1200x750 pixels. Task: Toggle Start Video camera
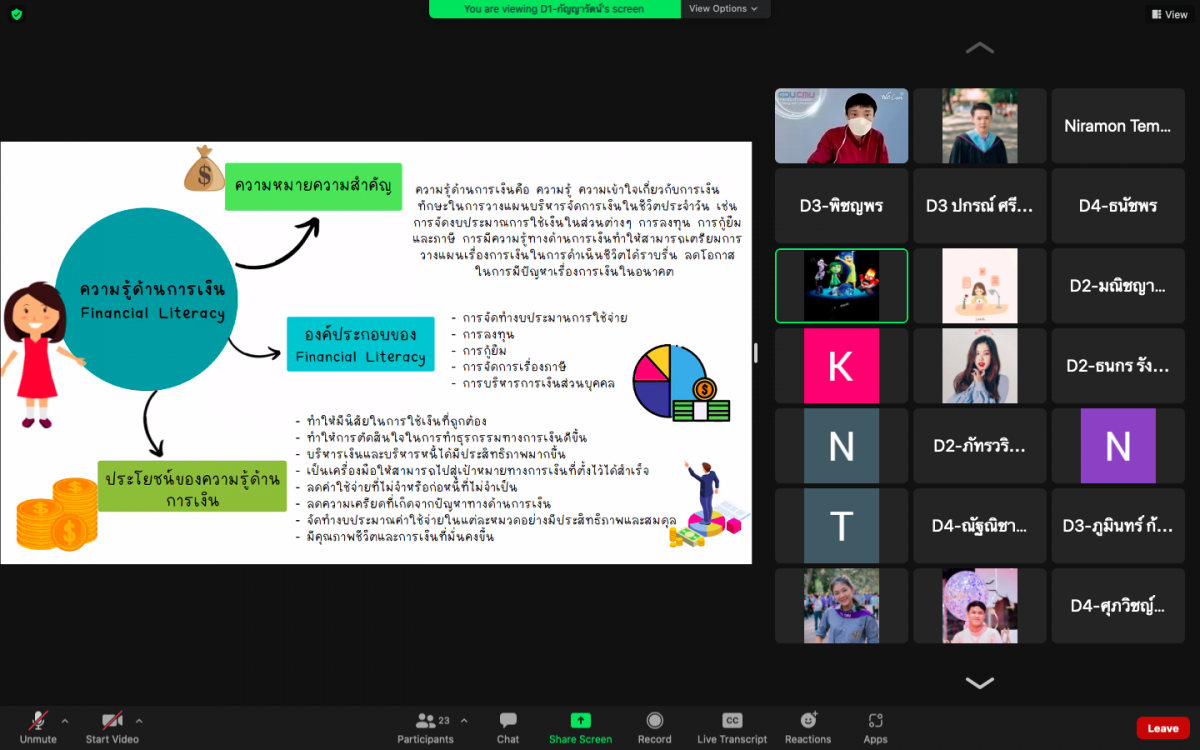coord(111,727)
